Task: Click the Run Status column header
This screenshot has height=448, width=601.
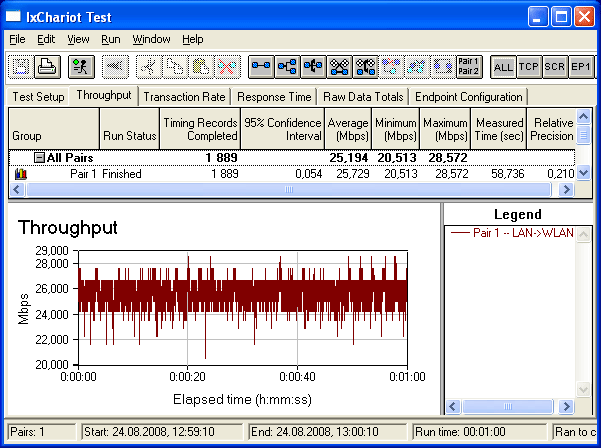Action: [x=129, y=129]
